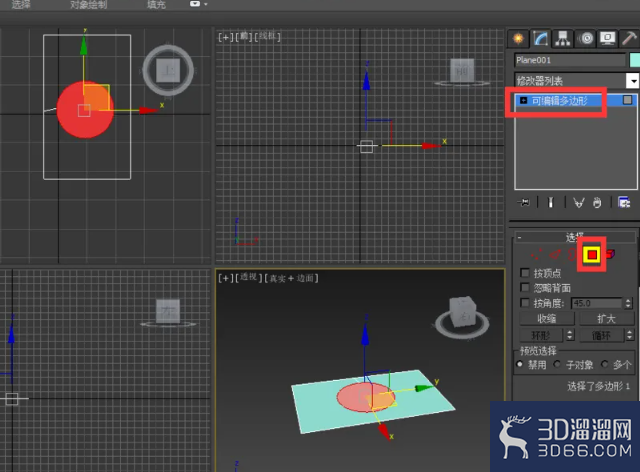Open the [前] view label menu

(x=244, y=37)
